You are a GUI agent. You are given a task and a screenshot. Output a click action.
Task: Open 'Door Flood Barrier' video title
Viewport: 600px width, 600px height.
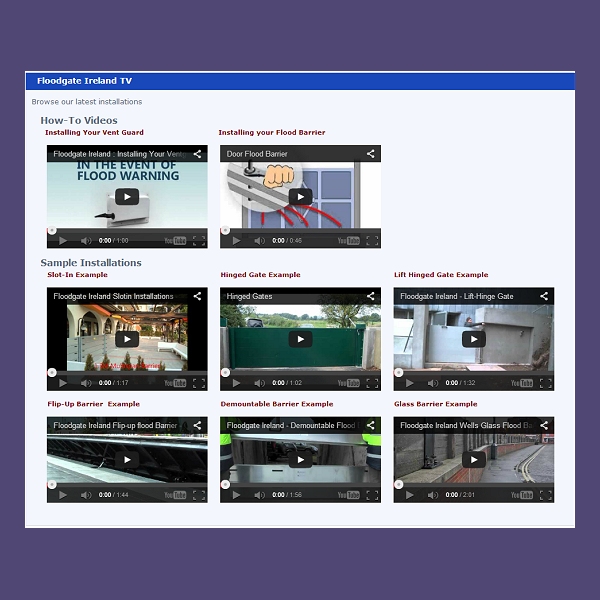[x=257, y=154]
